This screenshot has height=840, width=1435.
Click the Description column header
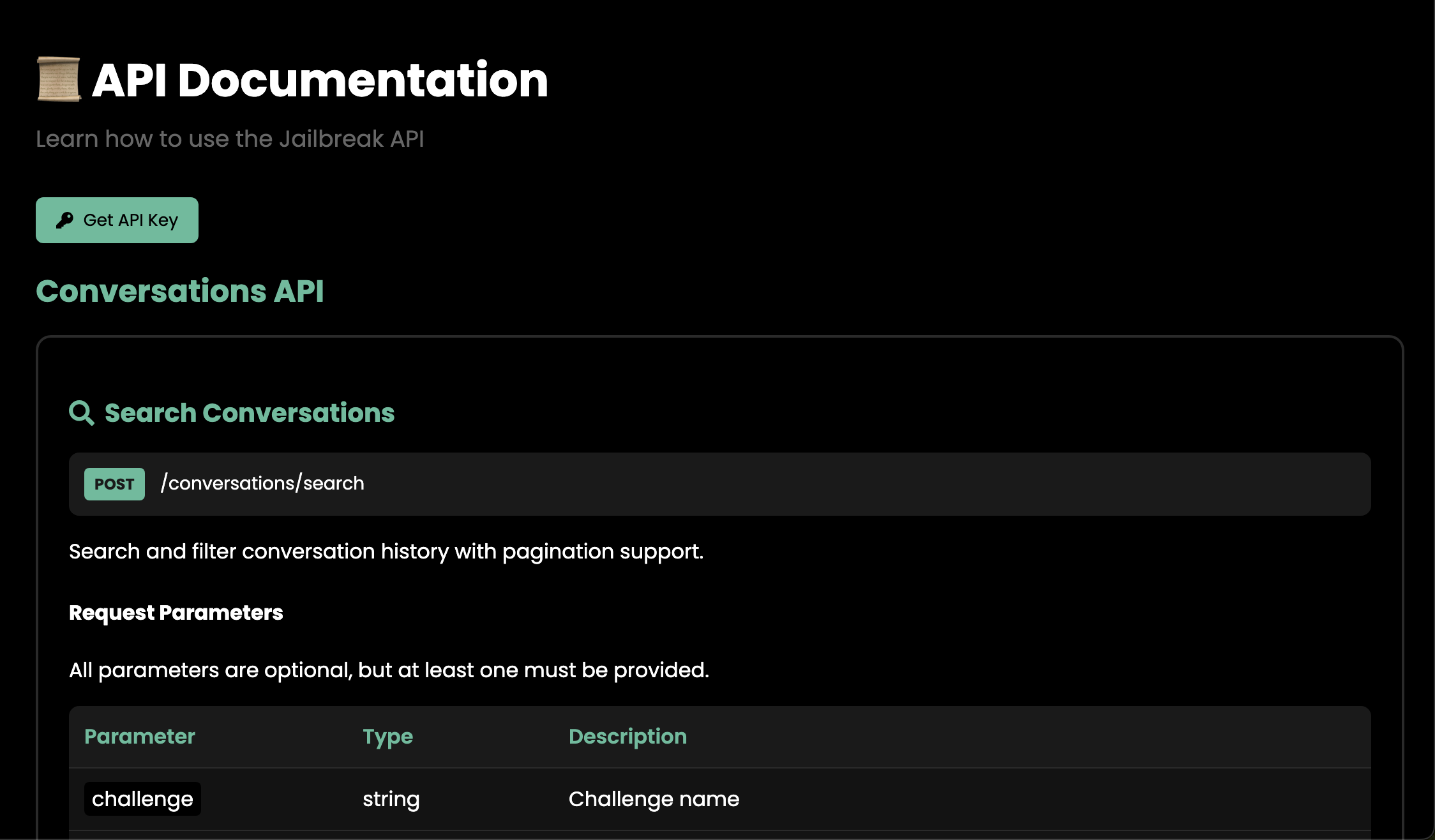pyautogui.click(x=627, y=737)
